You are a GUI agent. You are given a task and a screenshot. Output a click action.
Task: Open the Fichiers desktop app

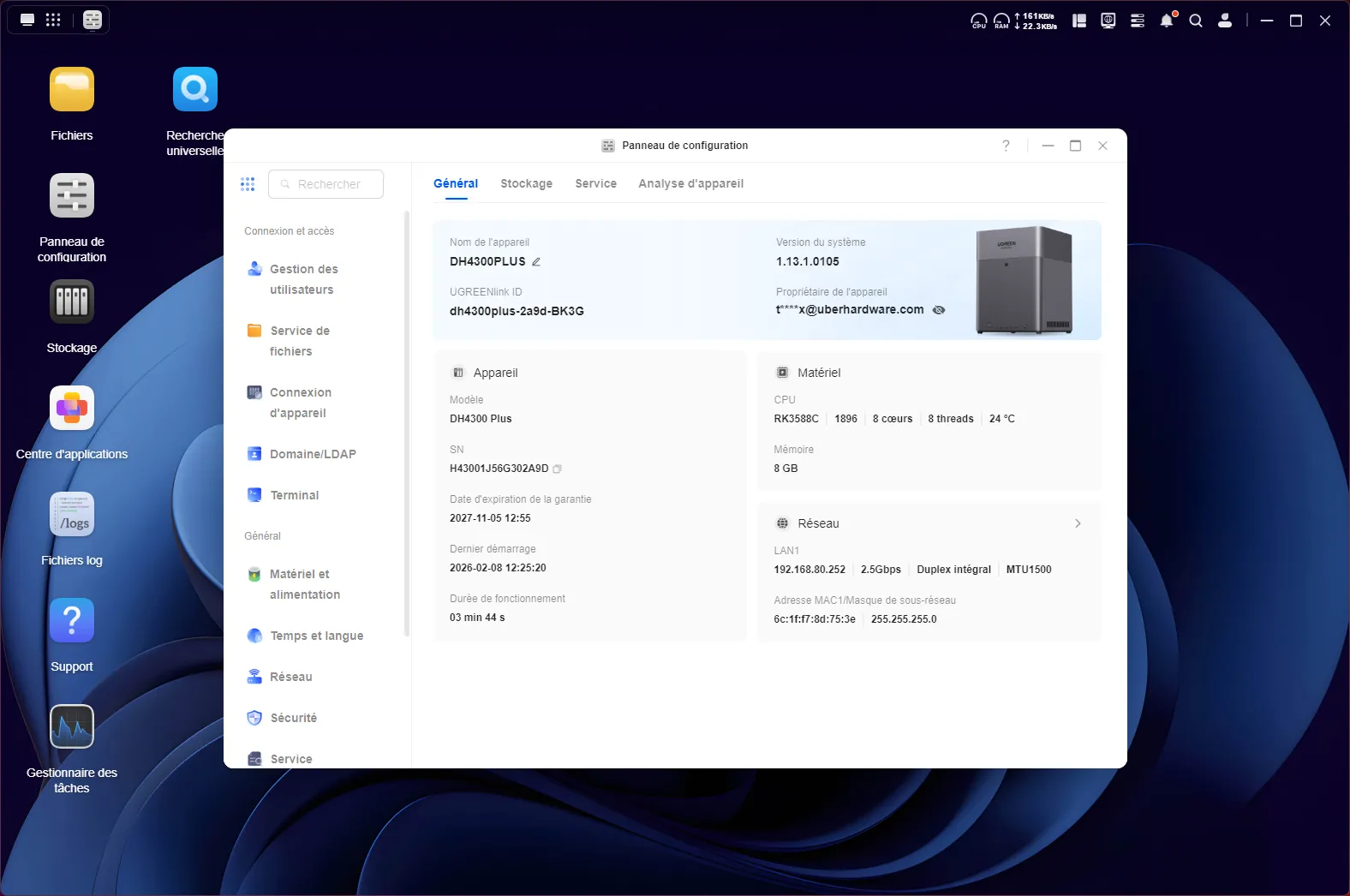[72, 90]
